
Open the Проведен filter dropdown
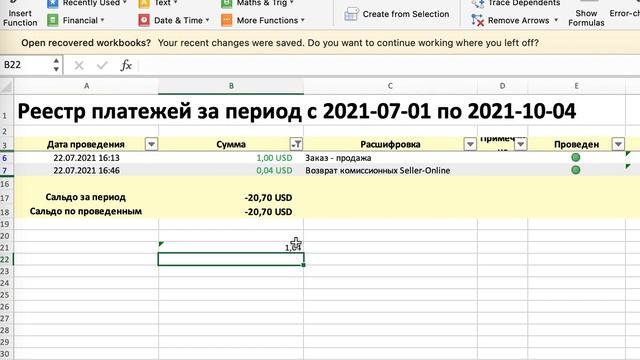tap(618, 144)
